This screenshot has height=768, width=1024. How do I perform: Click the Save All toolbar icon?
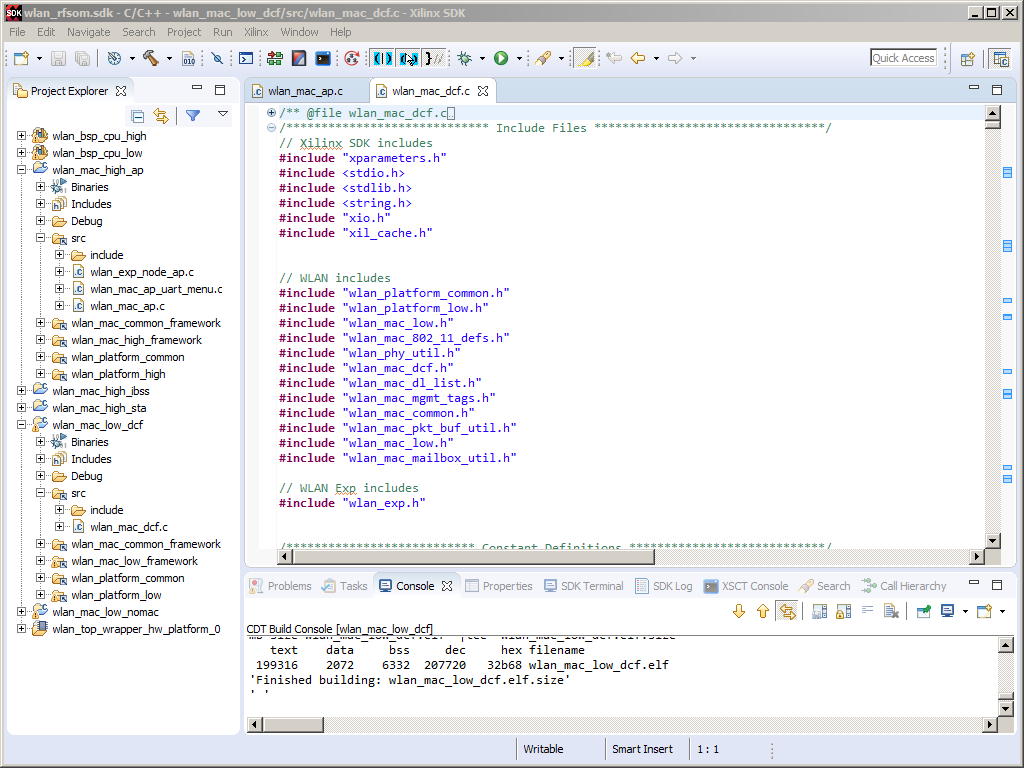point(82,58)
